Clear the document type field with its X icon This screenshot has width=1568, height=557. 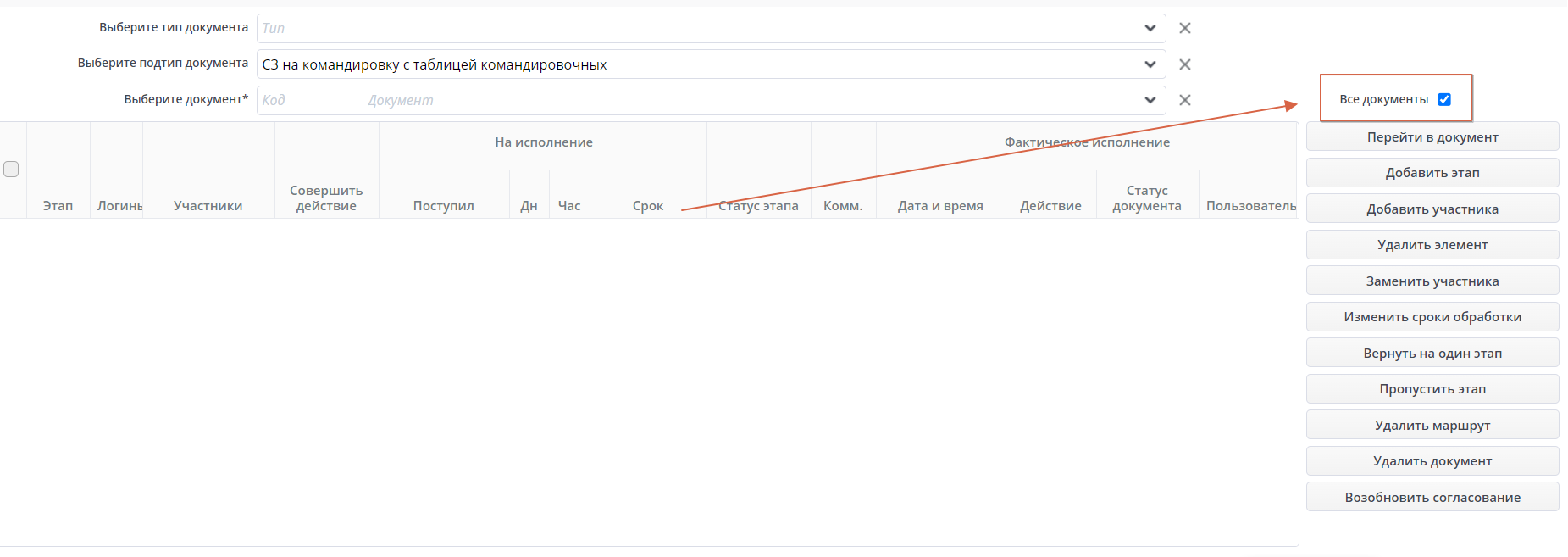1185,28
